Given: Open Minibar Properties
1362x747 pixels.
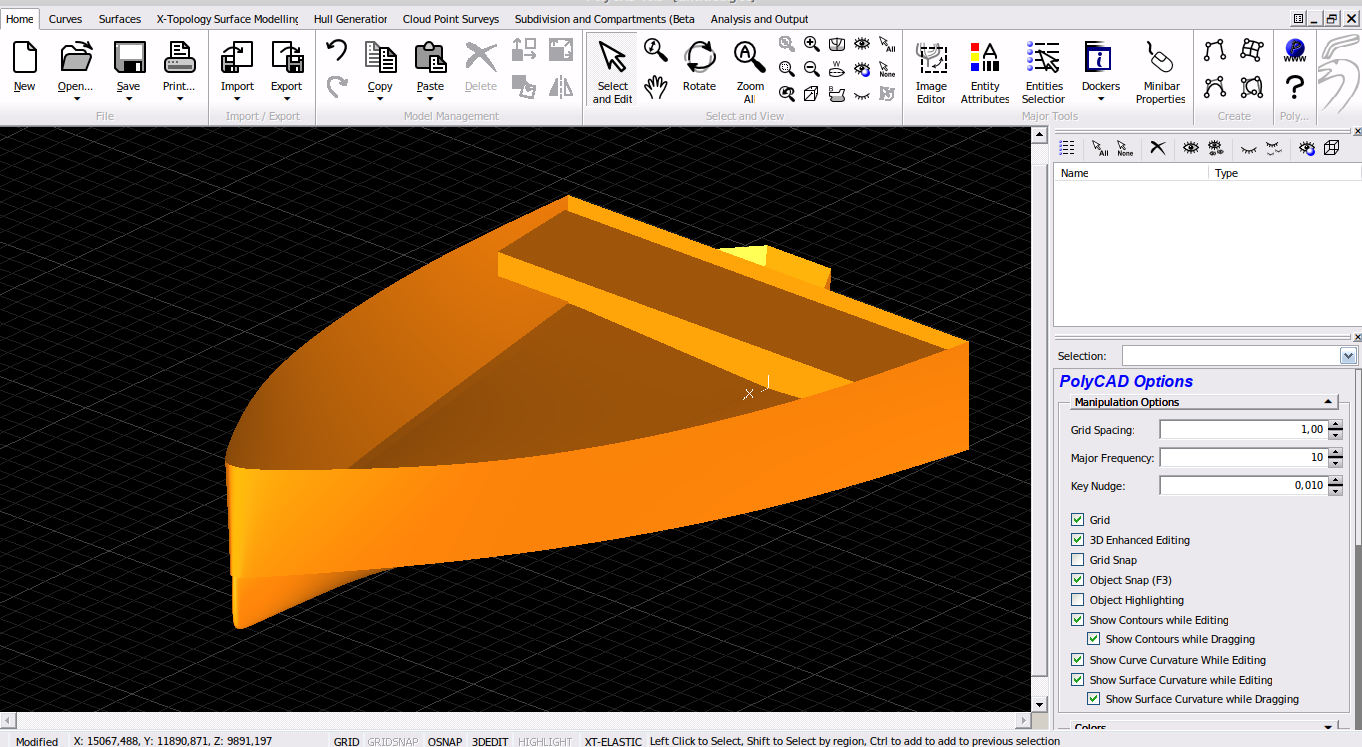Looking at the screenshot, I should pyautogui.click(x=1160, y=71).
